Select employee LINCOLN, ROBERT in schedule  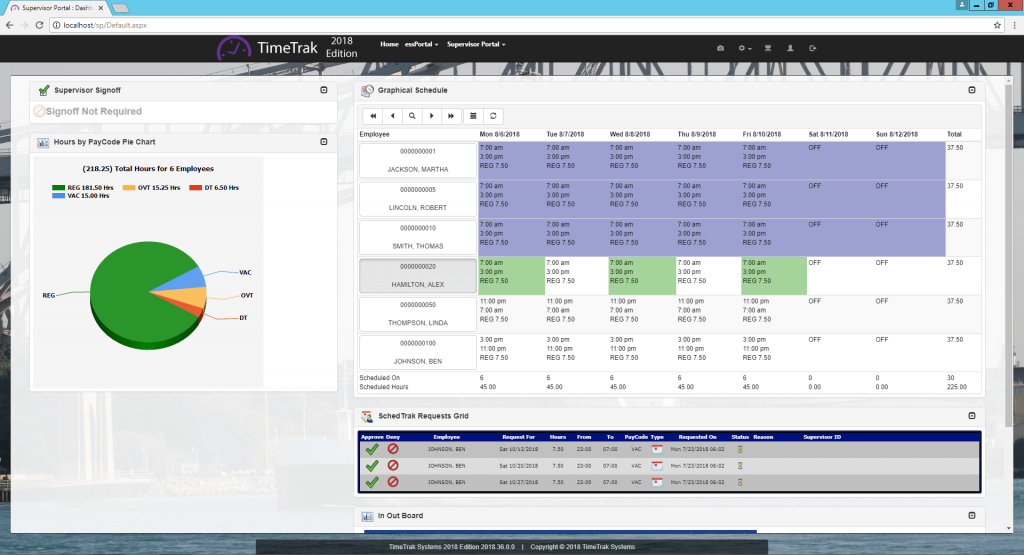[418, 199]
